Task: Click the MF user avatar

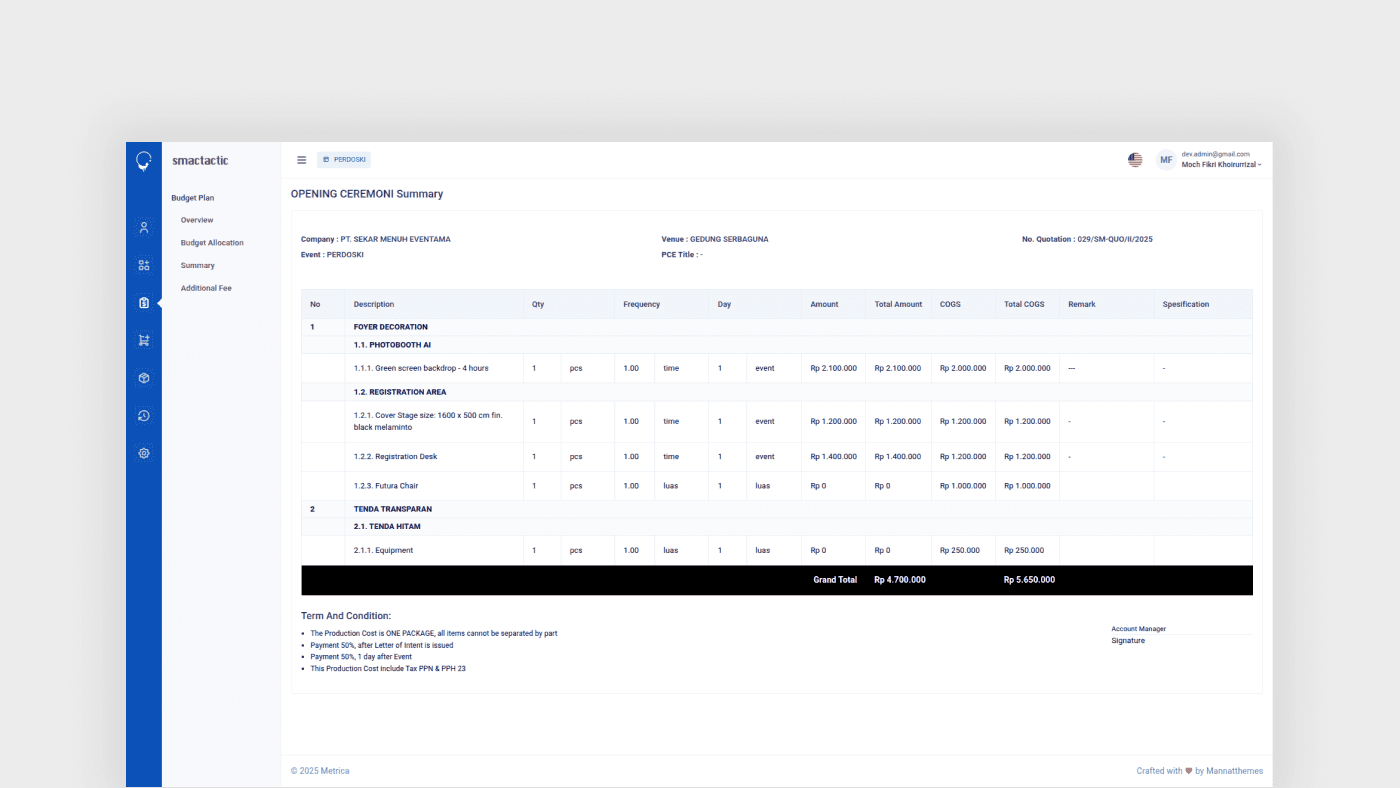Action: click(x=1166, y=160)
